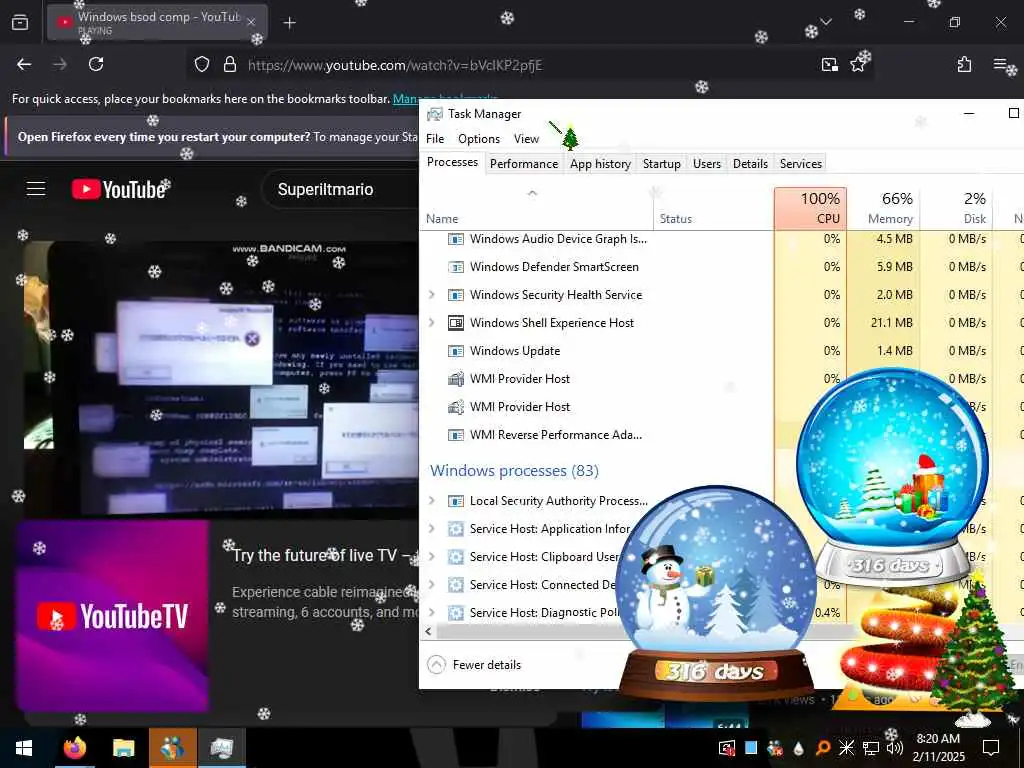Screen dimensions: 1024x768
Task: Open the notification center icon
Action: coord(991,748)
